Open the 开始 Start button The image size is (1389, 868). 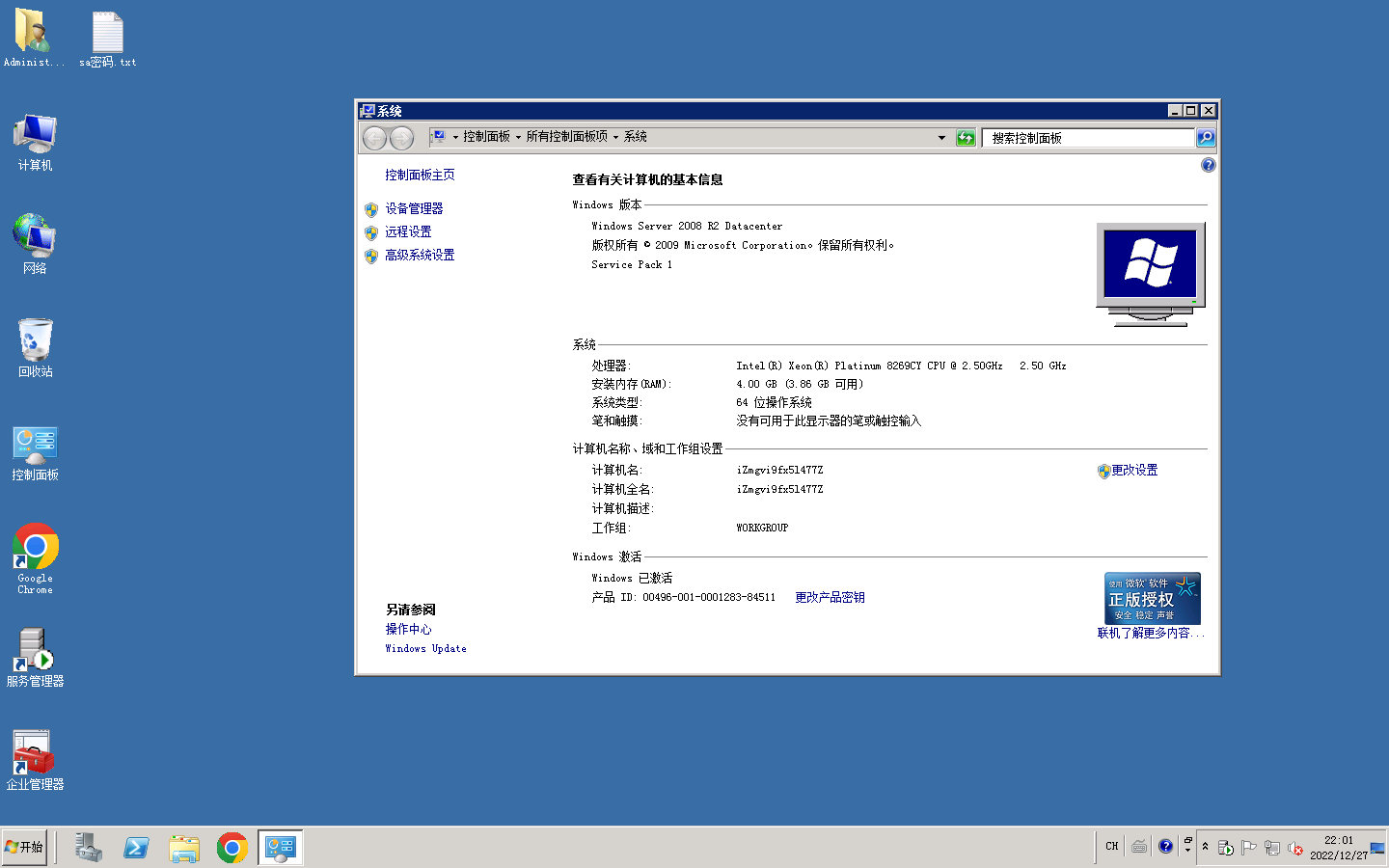(x=24, y=847)
